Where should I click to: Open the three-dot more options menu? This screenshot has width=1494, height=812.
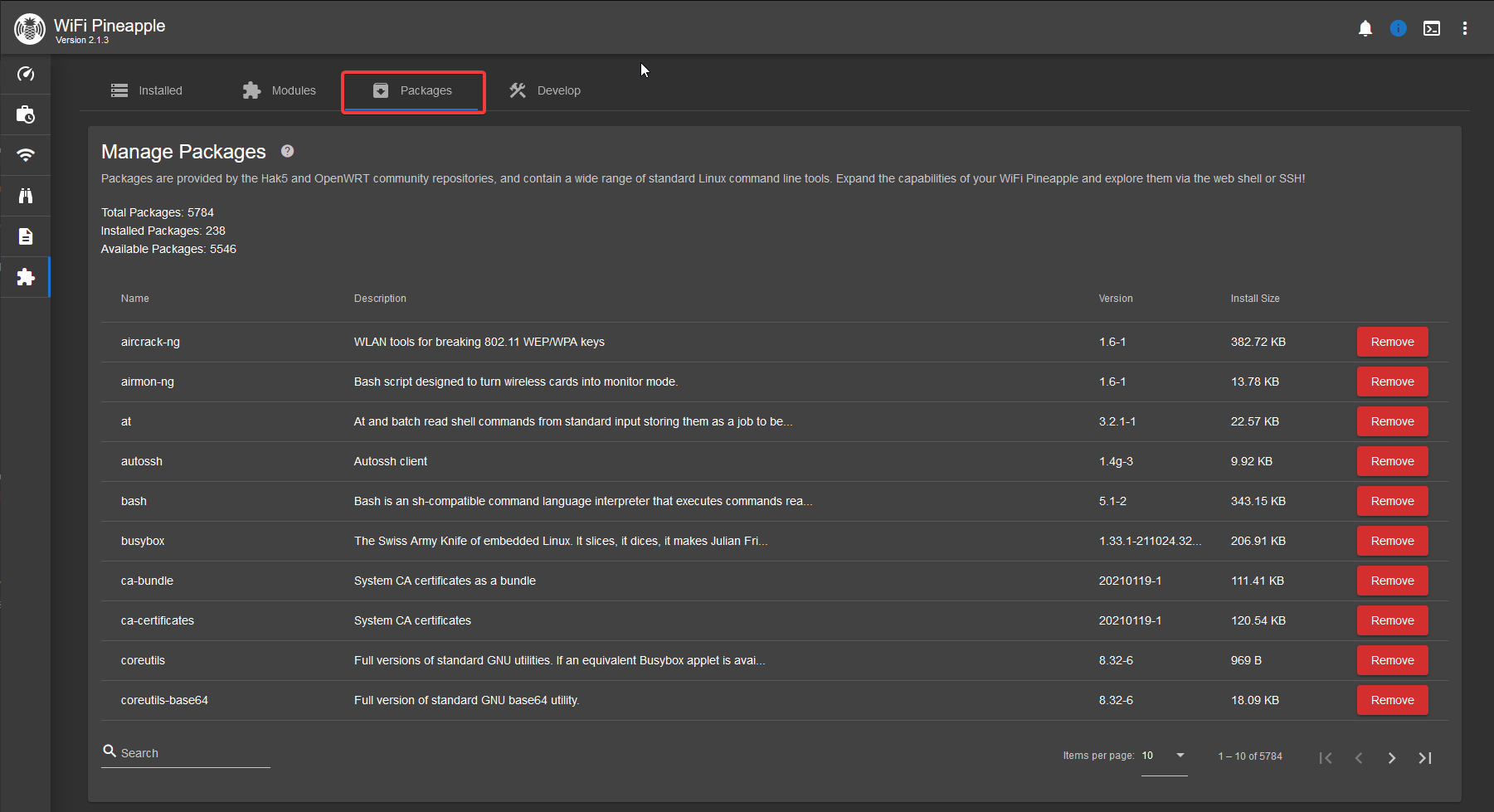point(1465,28)
